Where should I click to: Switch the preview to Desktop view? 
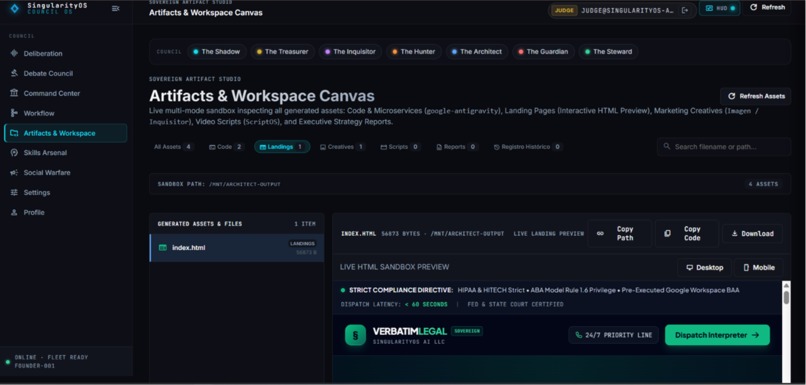(x=704, y=268)
